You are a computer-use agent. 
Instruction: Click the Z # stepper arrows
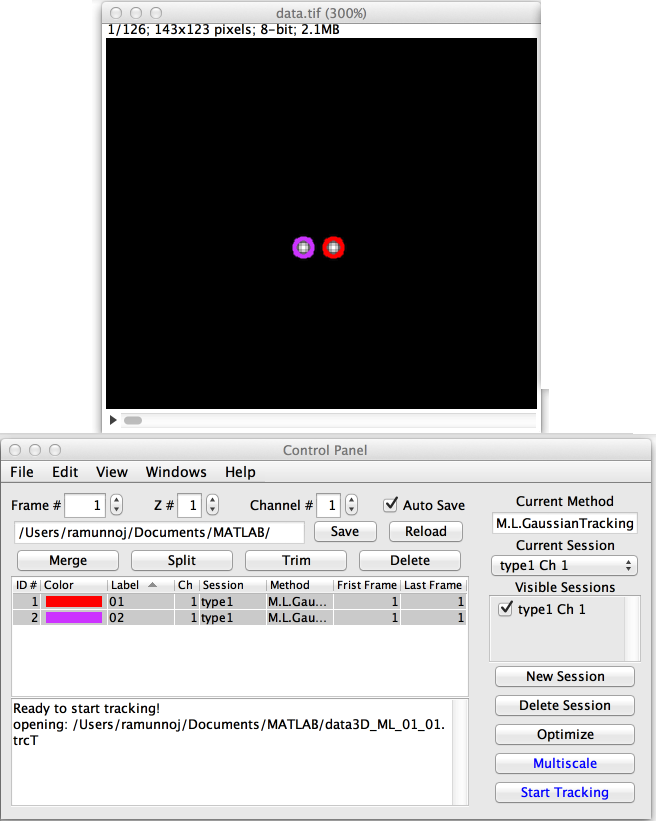[212, 505]
